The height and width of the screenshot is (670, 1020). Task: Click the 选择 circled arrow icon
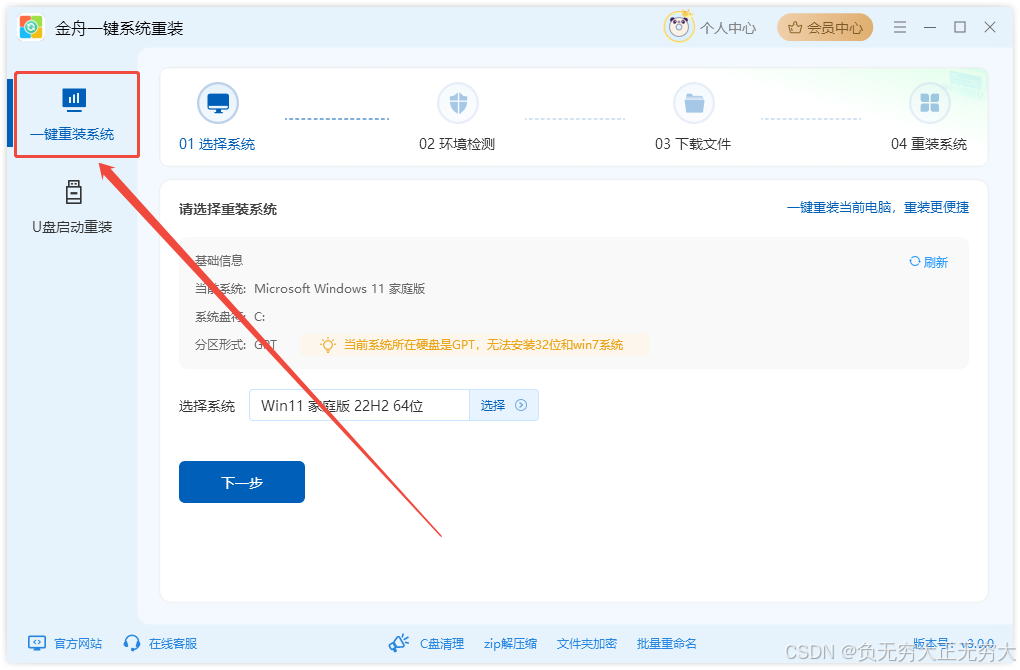click(x=521, y=405)
